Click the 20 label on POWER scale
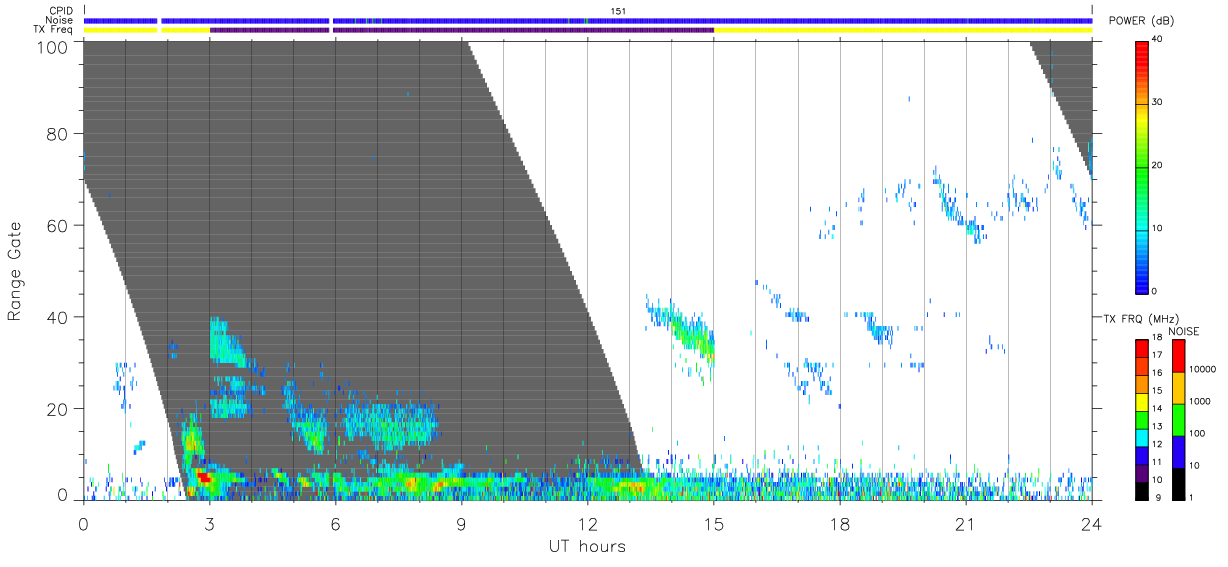The image size is (1228, 567). click(x=1158, y=166)
